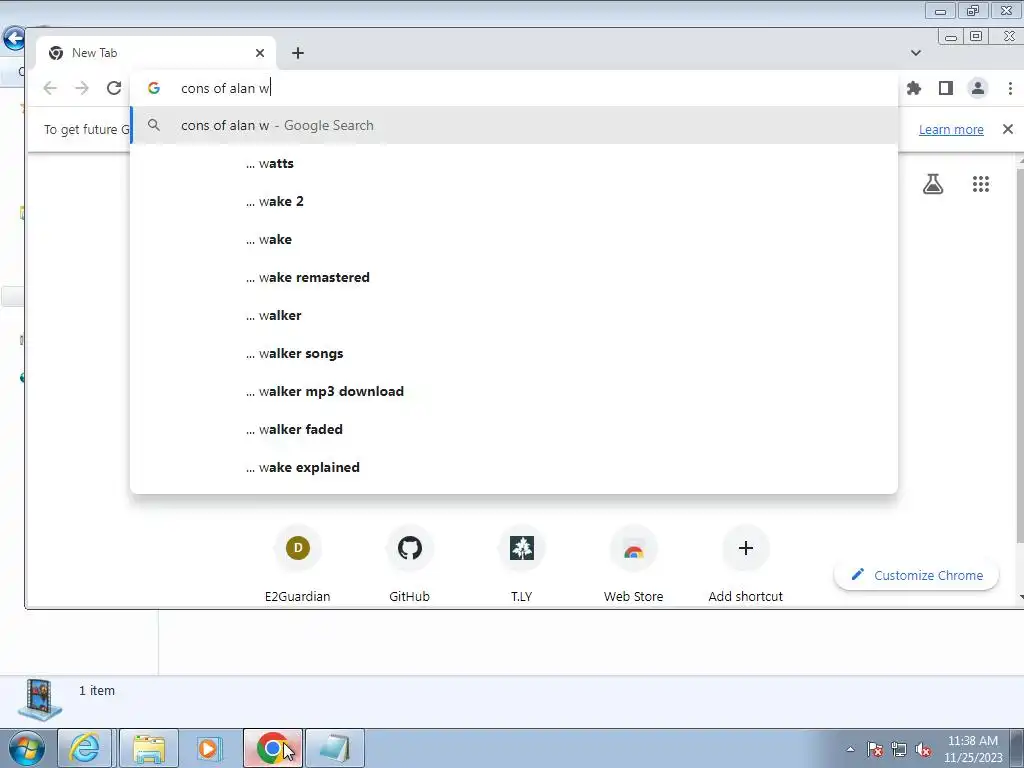Click the browser back arrow
This screenshot has width=1024, height=768.
coord(50,88)
